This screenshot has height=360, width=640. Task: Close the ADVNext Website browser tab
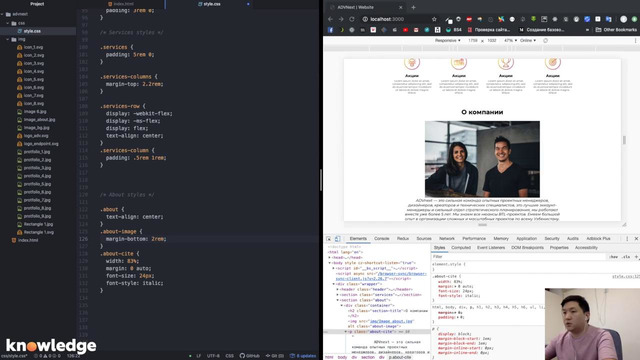400,7
